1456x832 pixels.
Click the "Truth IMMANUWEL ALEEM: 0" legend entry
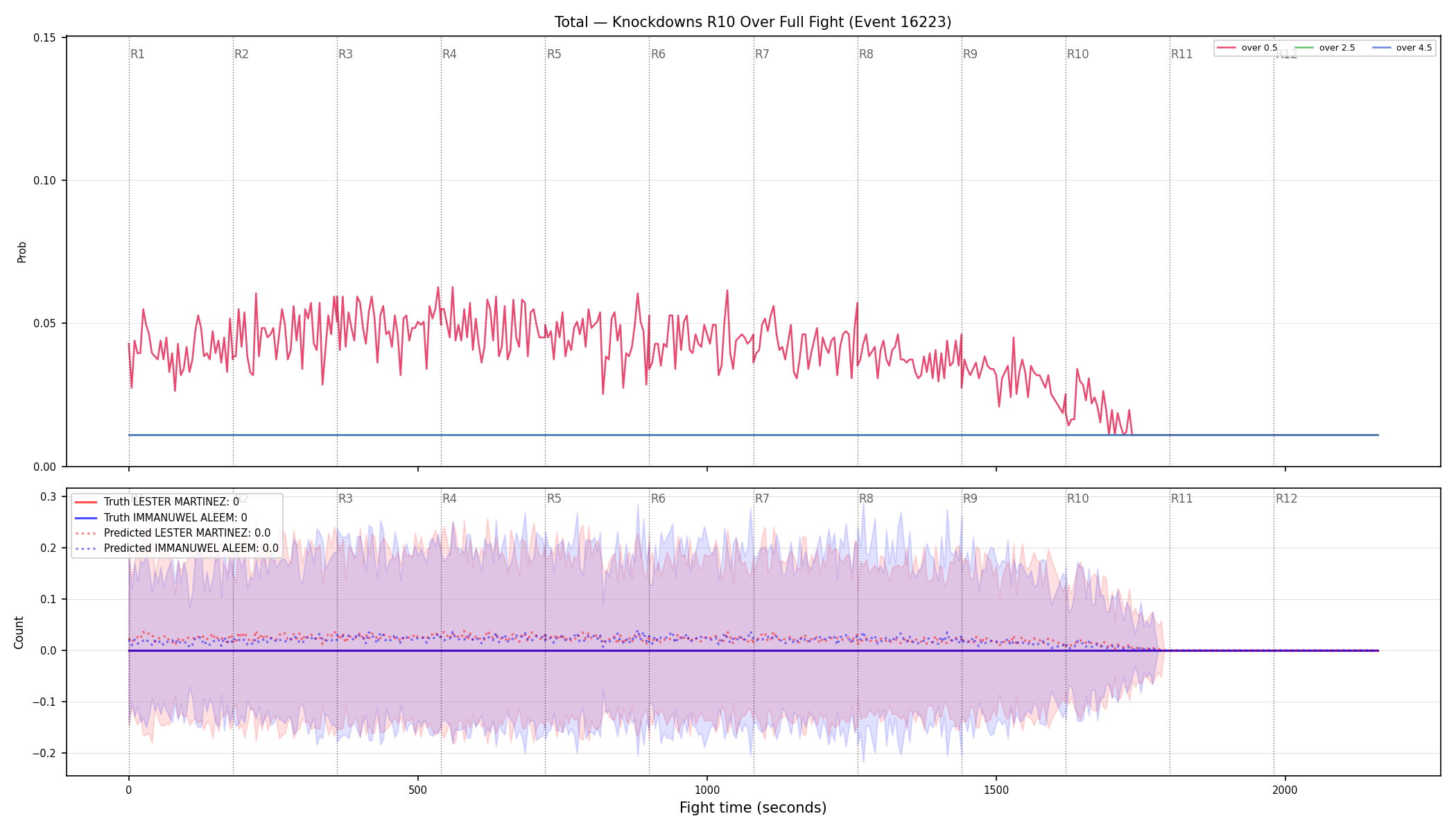(160, 517)
